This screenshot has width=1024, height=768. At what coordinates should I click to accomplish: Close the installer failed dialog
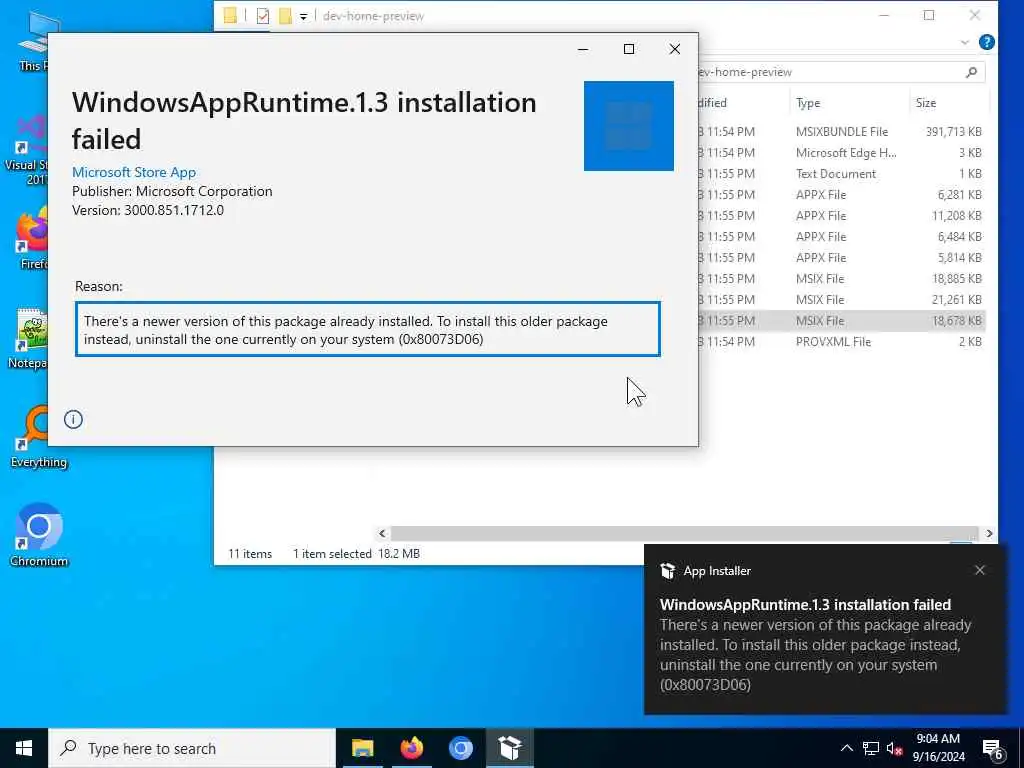[675, 49]
